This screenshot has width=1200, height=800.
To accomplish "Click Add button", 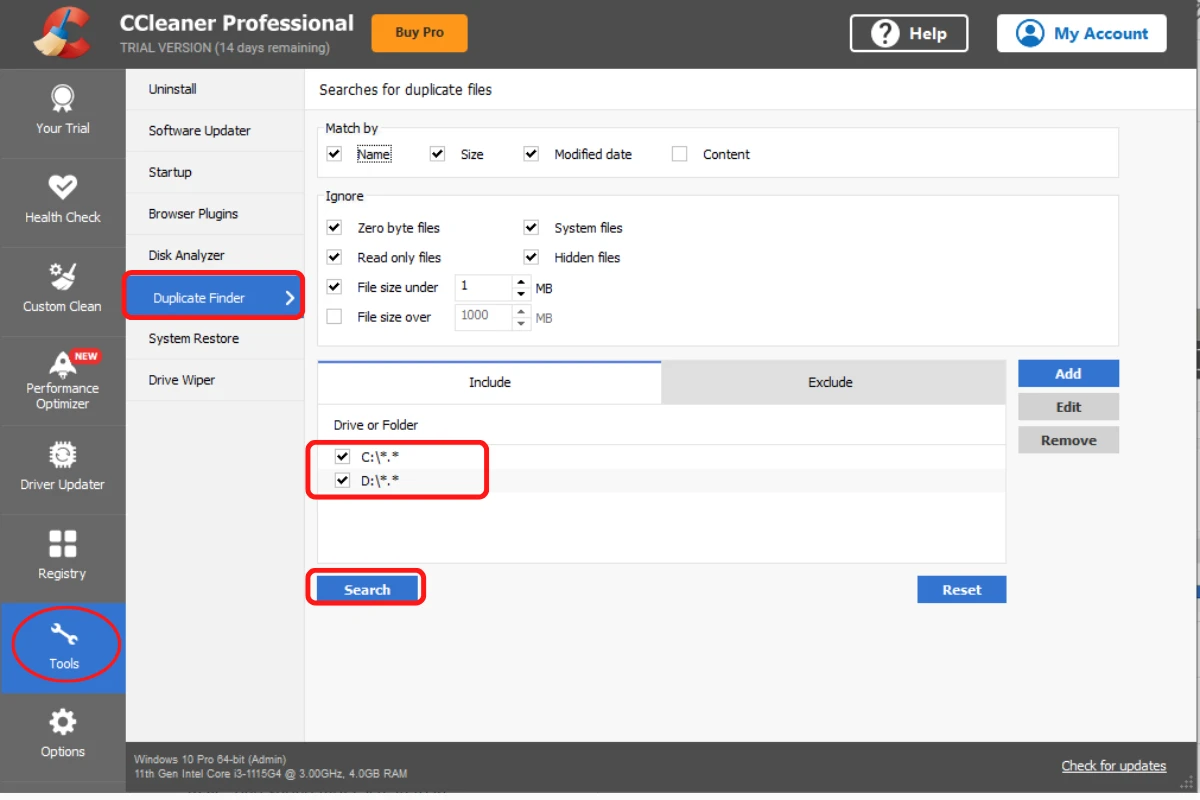I will click(1068, 374).
